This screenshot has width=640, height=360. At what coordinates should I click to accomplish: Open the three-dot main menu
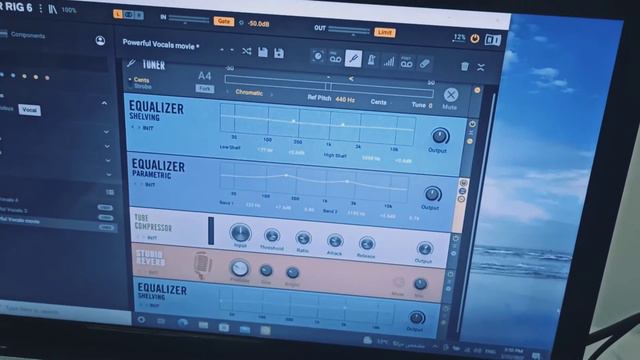[x=40, y=8]
